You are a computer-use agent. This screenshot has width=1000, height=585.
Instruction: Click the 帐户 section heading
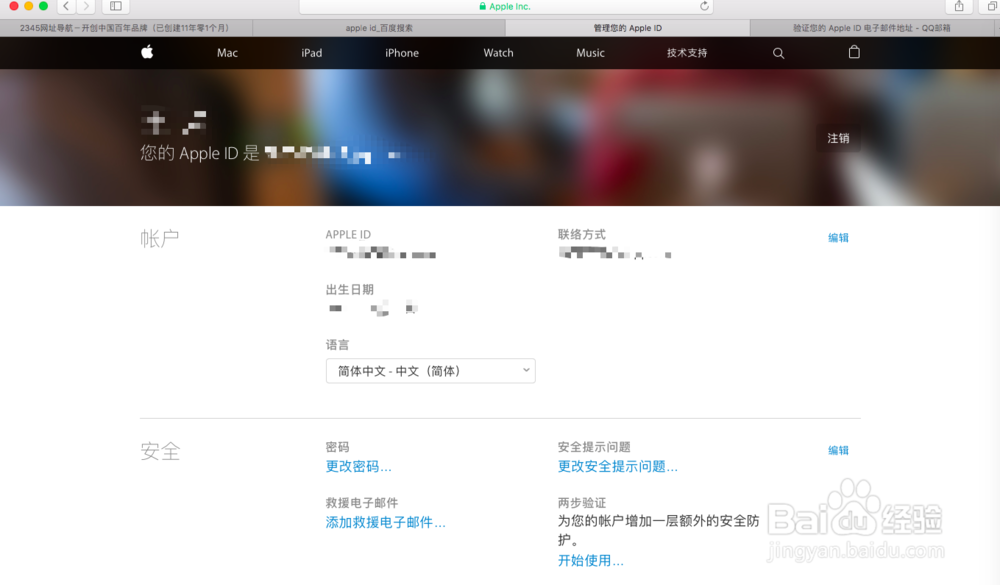pos(159,239)
